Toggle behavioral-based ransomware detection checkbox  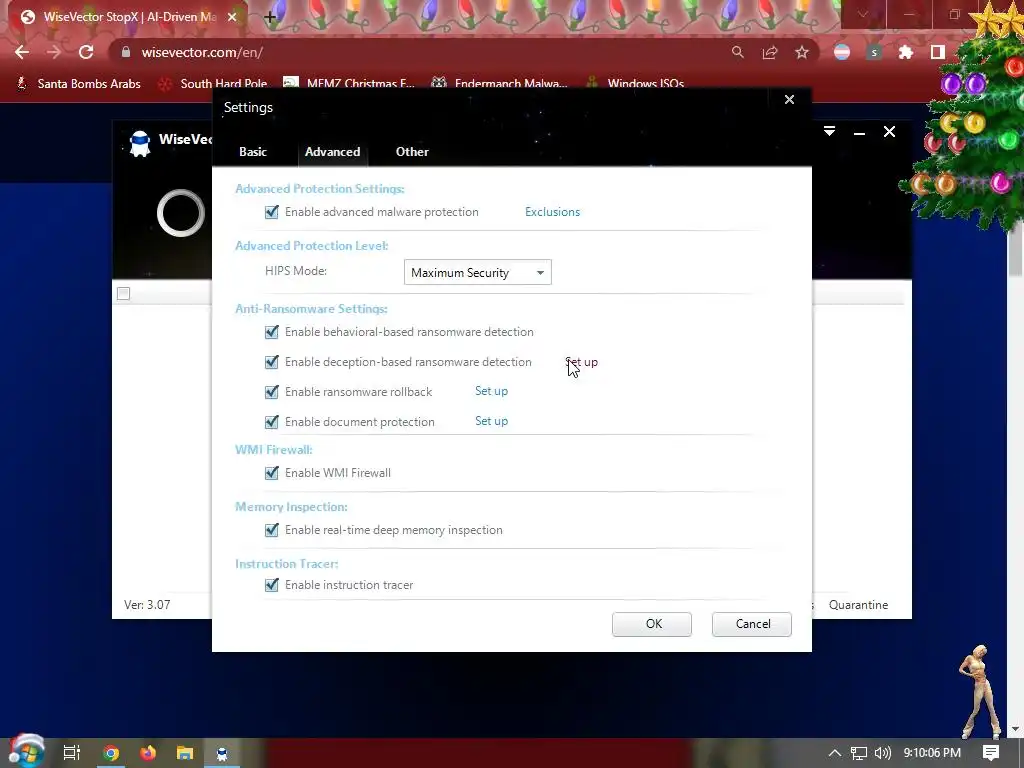pos(272,332)
